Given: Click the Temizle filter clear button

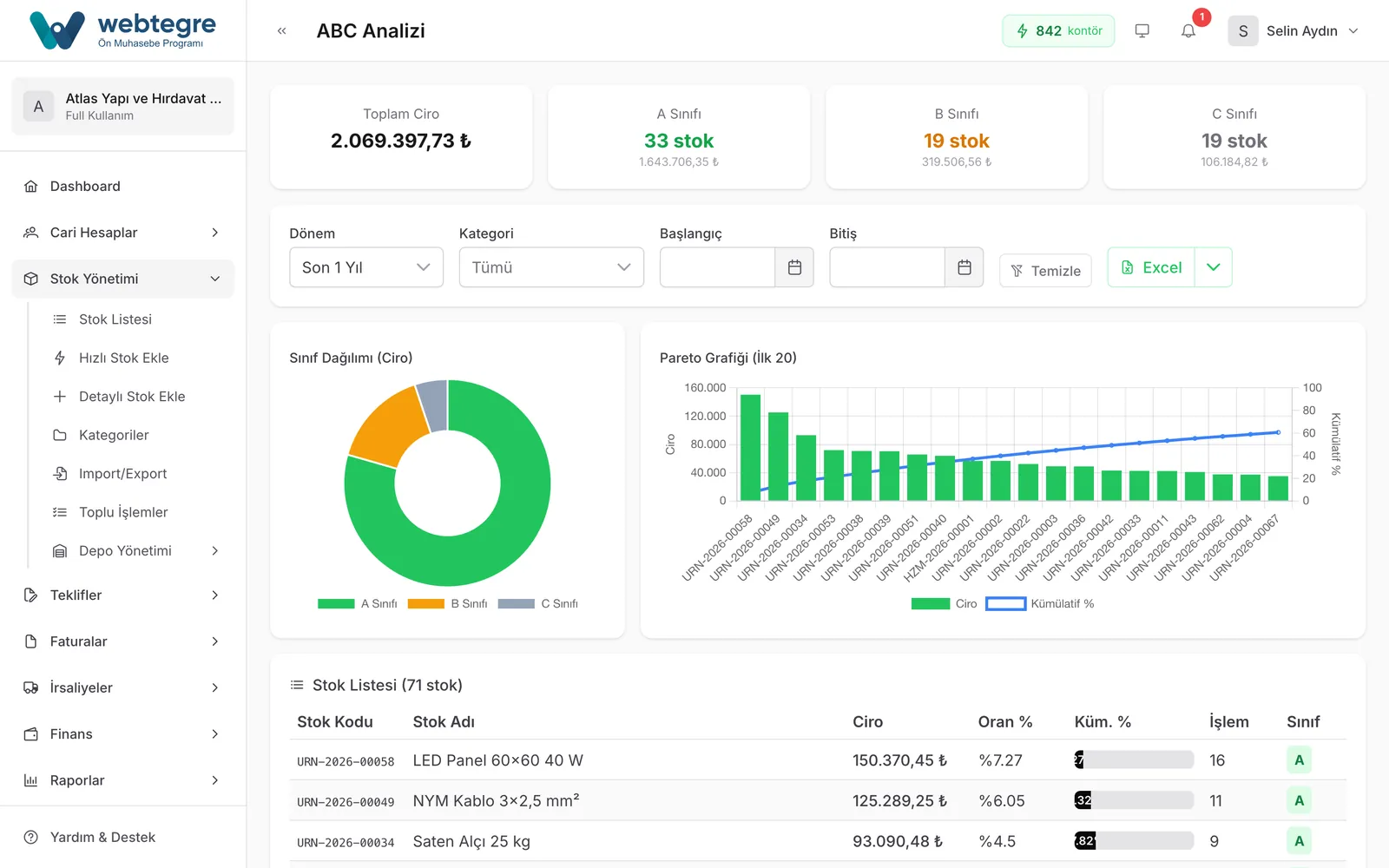Looking at the screenshot, I should (1045, 271).
